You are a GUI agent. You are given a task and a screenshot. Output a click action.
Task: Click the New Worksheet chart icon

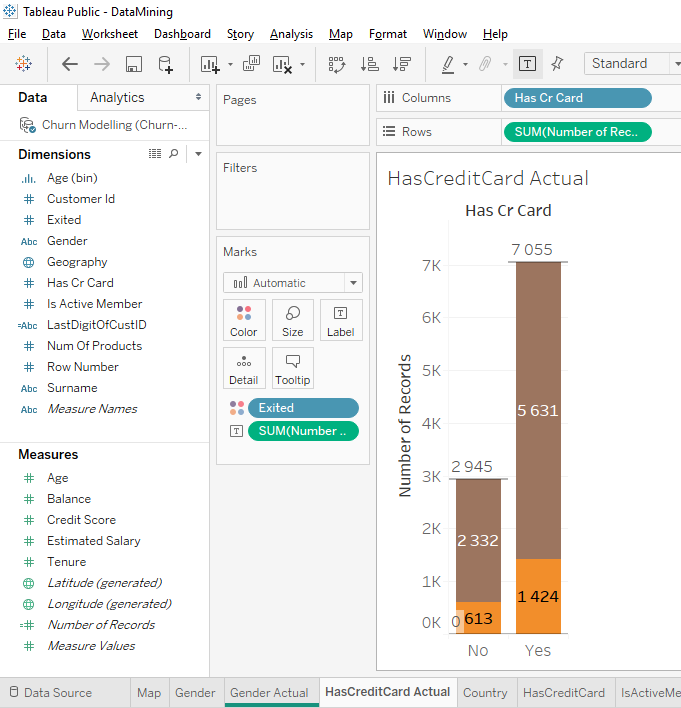(210, 64)
